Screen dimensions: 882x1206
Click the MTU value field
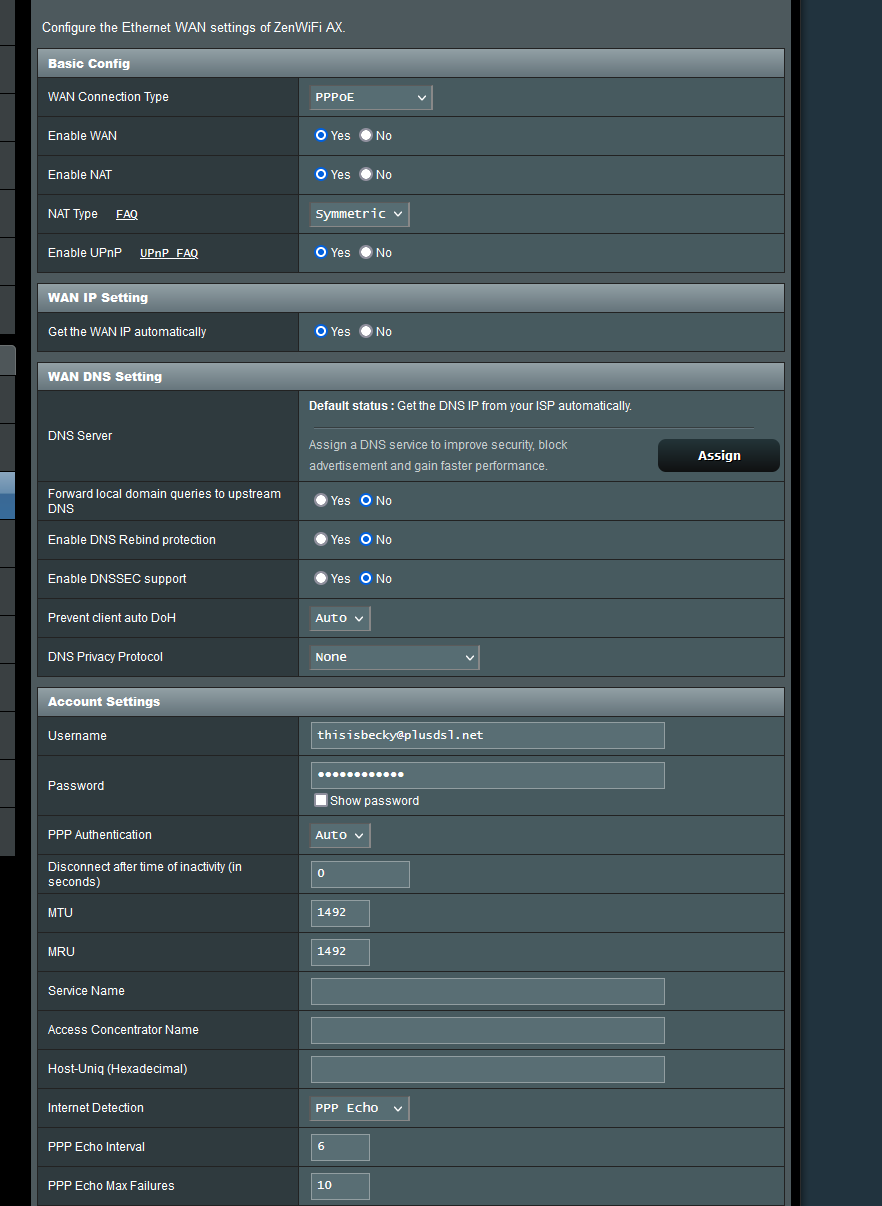(x=339, y=912)
